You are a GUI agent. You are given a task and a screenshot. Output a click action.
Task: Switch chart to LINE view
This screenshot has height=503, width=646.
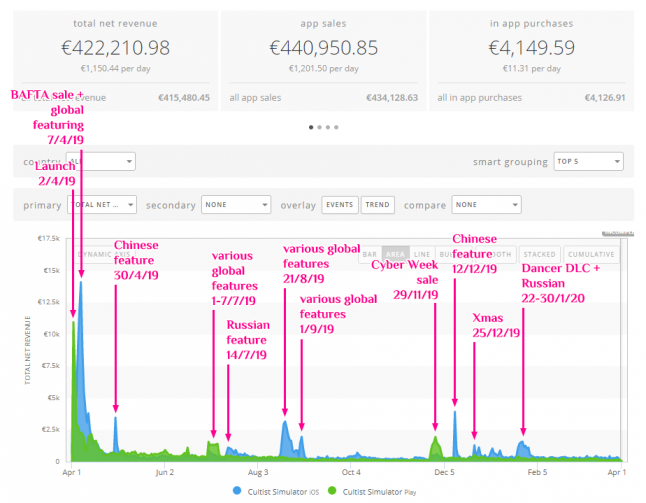pos(422,254)
